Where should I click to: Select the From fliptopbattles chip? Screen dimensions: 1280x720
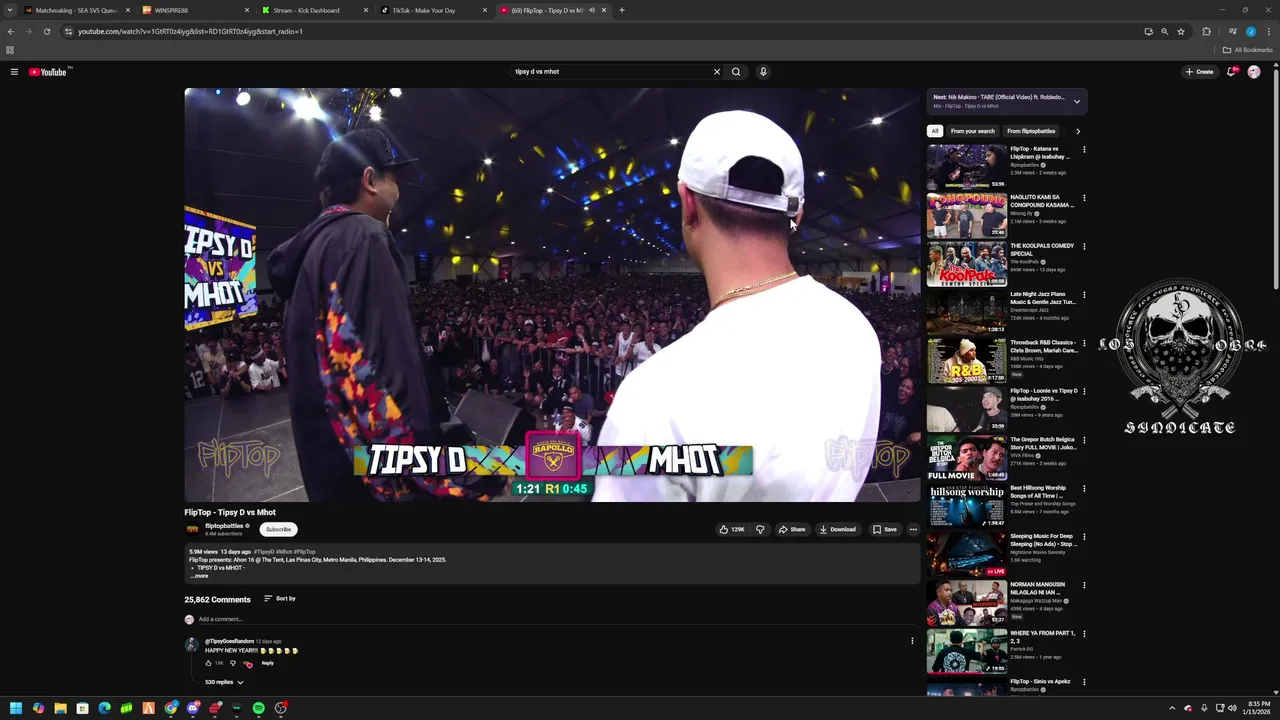pos(1031,131)
